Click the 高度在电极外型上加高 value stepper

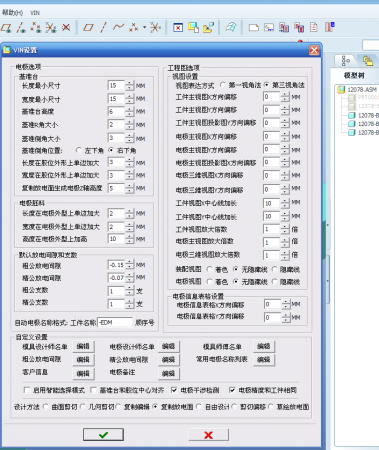point(130,239)
